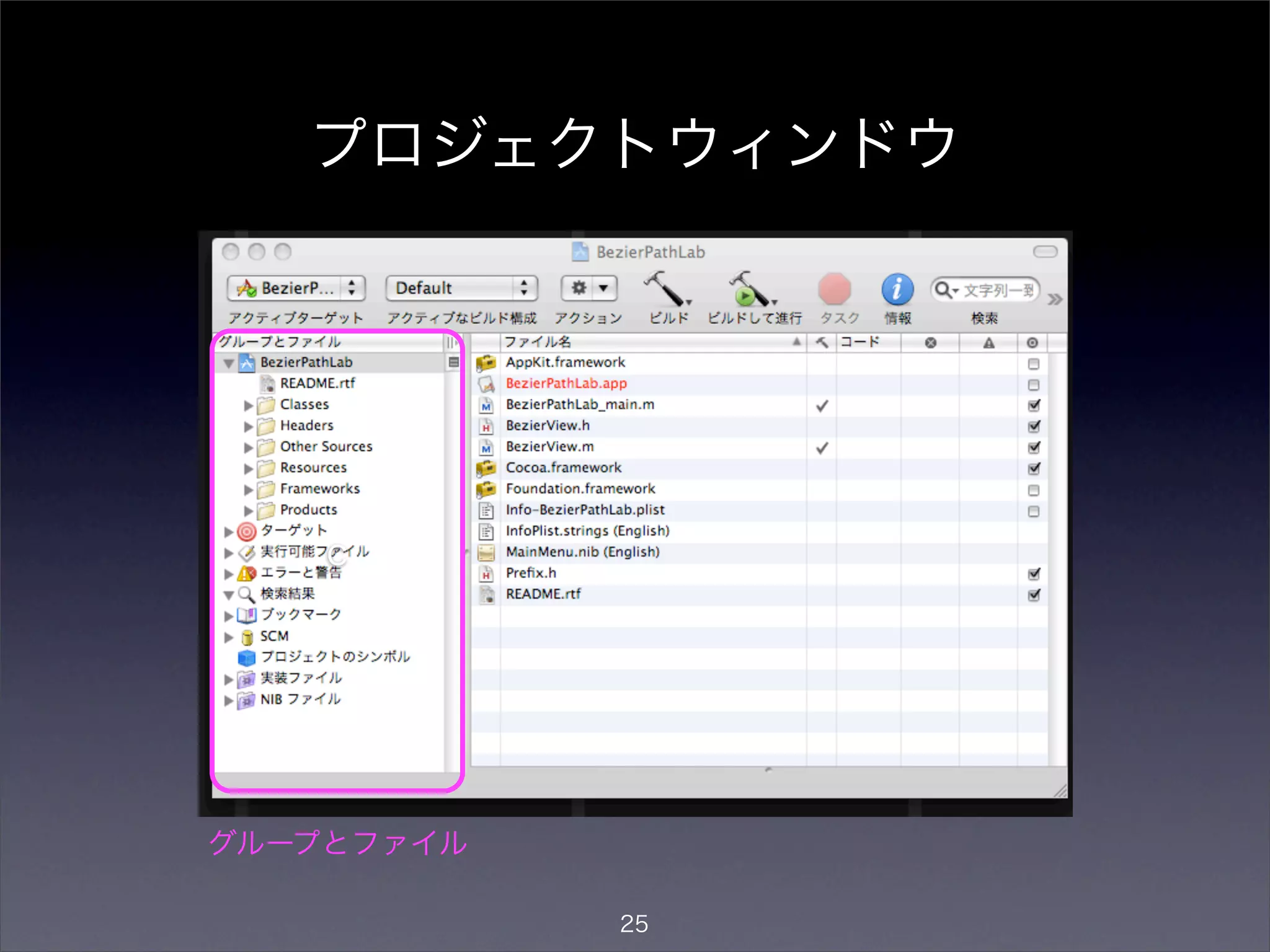Click the Build hammer icon
1270x952 pixels.
[667, 288]
